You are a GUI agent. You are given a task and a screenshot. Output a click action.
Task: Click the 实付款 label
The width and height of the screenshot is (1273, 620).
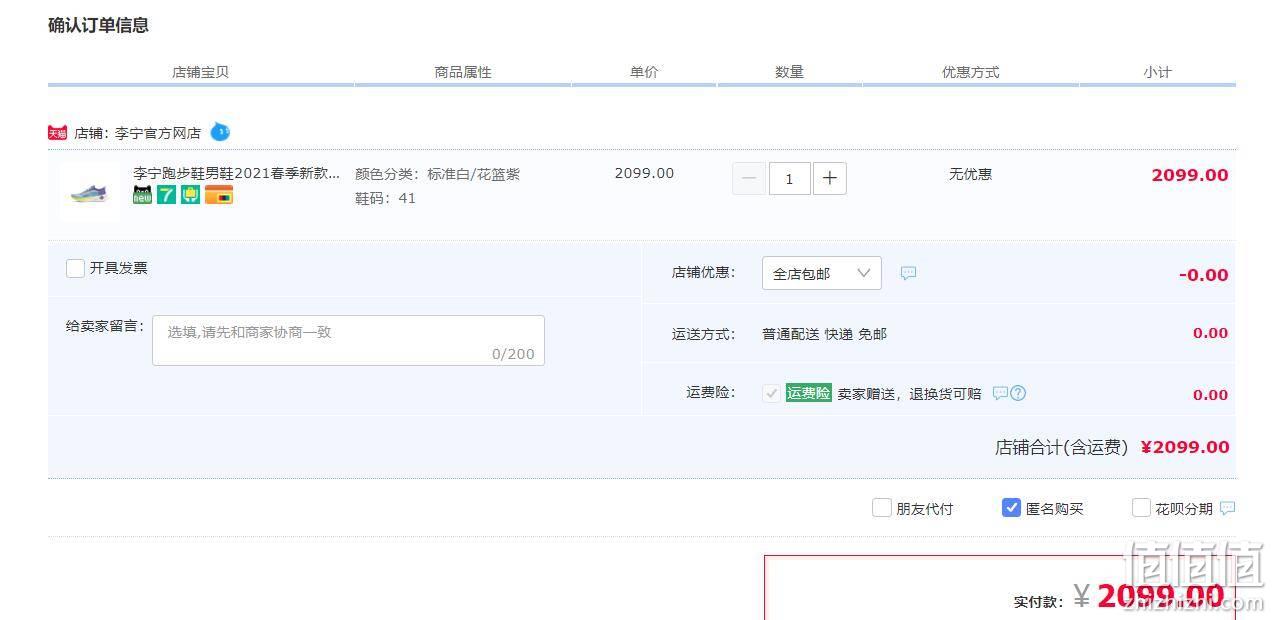[1038, 602]
